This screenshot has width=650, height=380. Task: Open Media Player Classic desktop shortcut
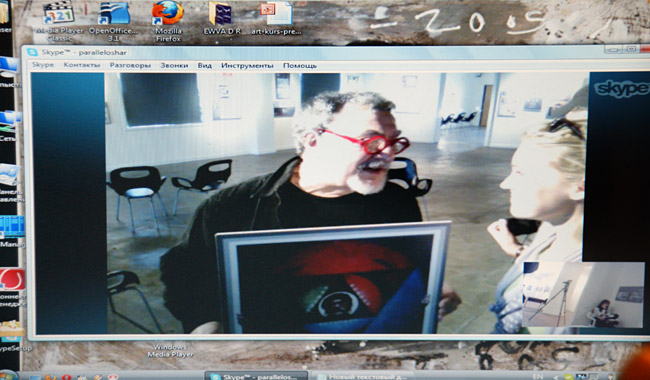59,21
